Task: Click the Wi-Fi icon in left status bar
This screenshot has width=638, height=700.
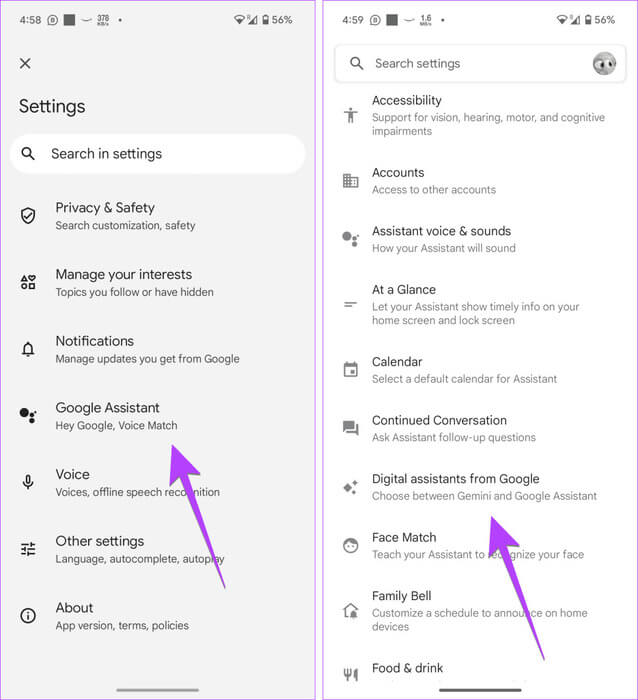Action: [239, 20]
